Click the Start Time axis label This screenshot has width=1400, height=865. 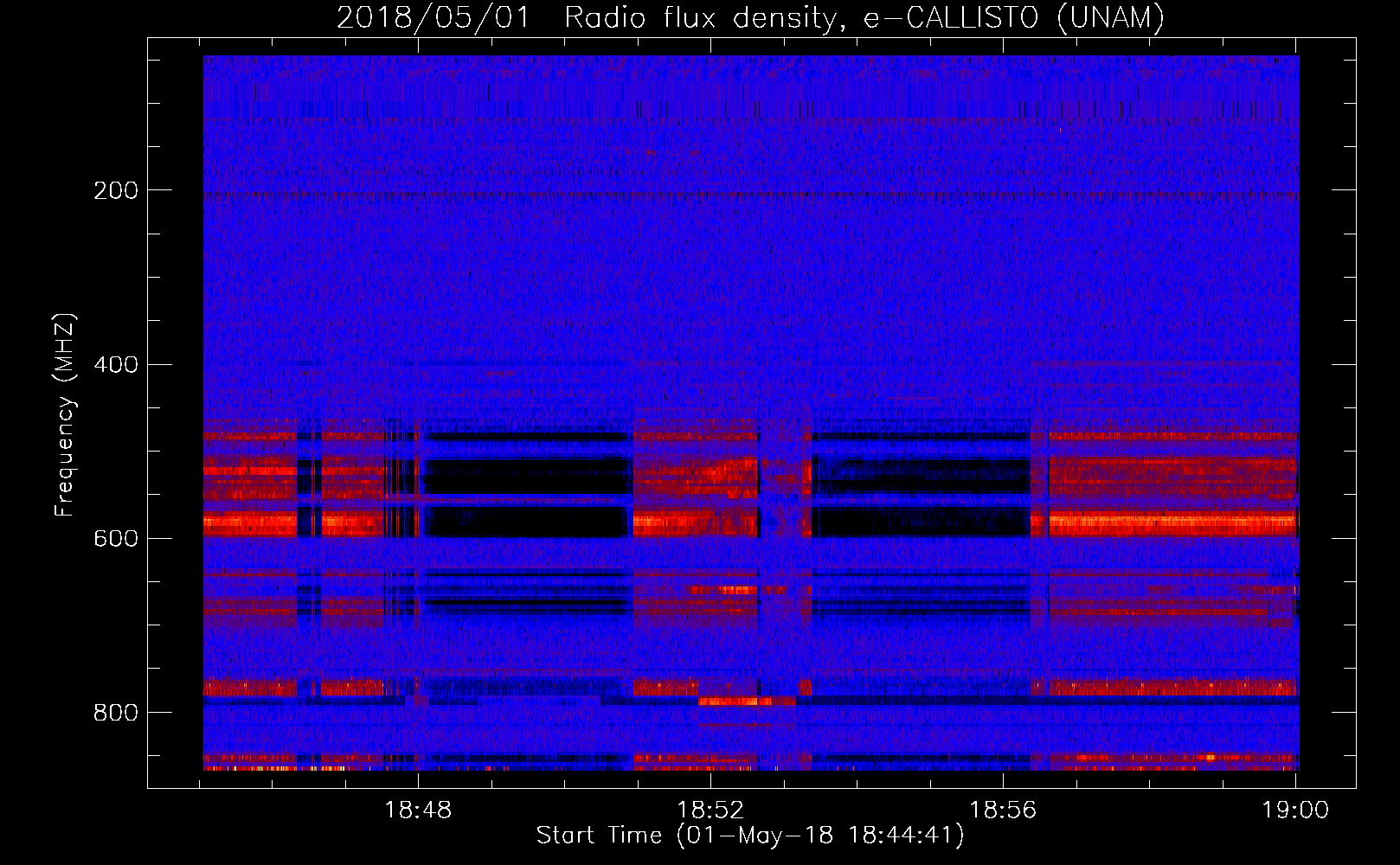pos(750,836)
